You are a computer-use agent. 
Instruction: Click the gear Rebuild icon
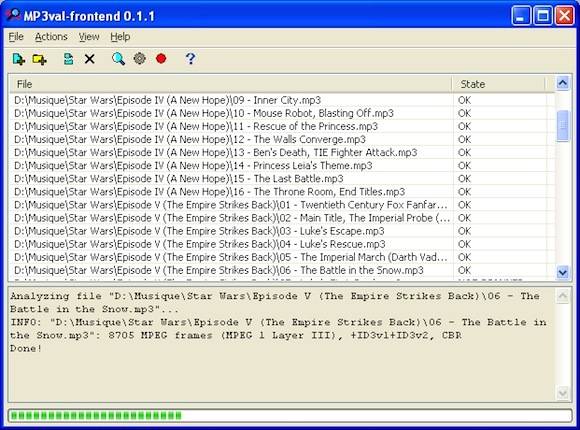139,58
